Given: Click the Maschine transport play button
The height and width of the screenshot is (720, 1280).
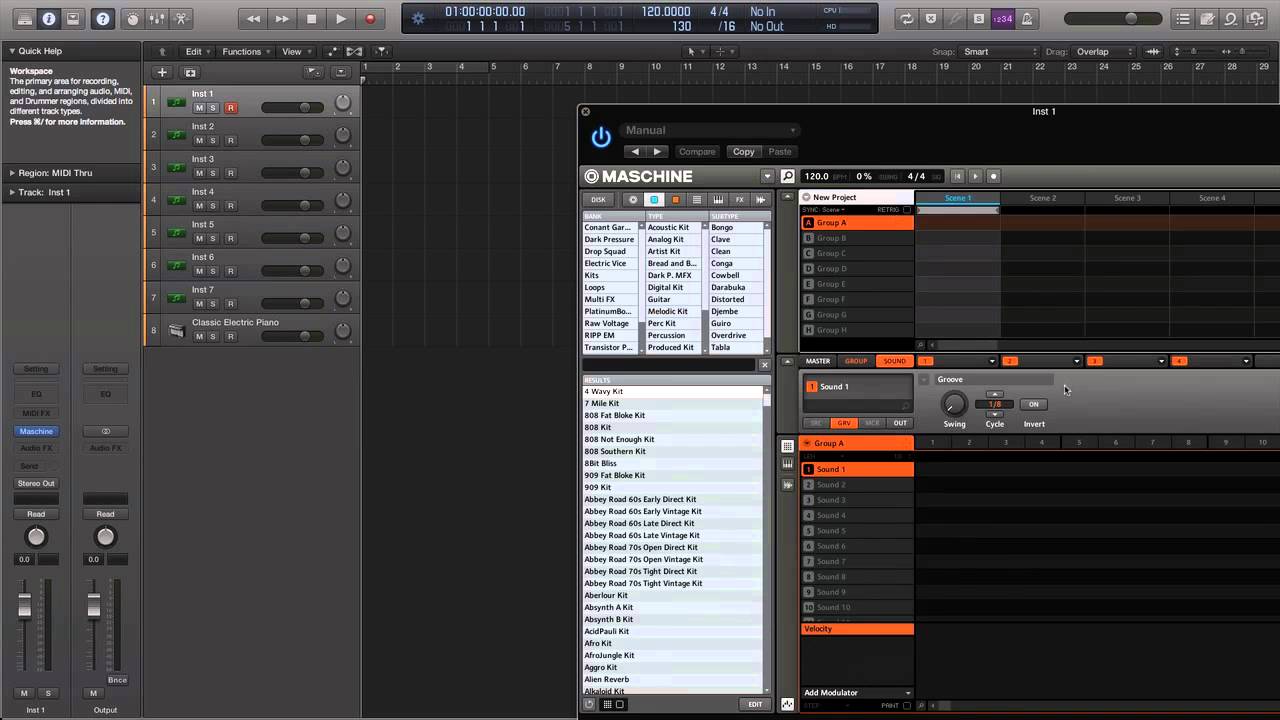Looking at the screenshot, I should [x=975, y=176].
